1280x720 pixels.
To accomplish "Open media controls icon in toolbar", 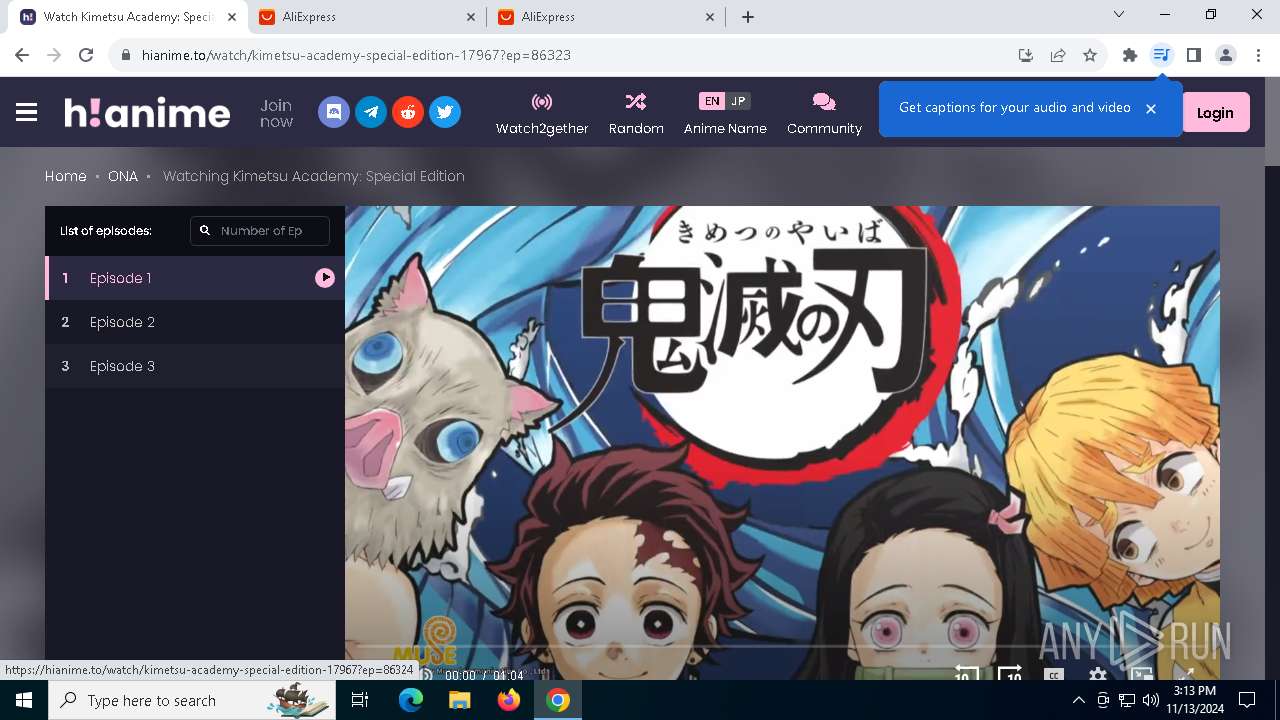I will (x=1162, y=55).
